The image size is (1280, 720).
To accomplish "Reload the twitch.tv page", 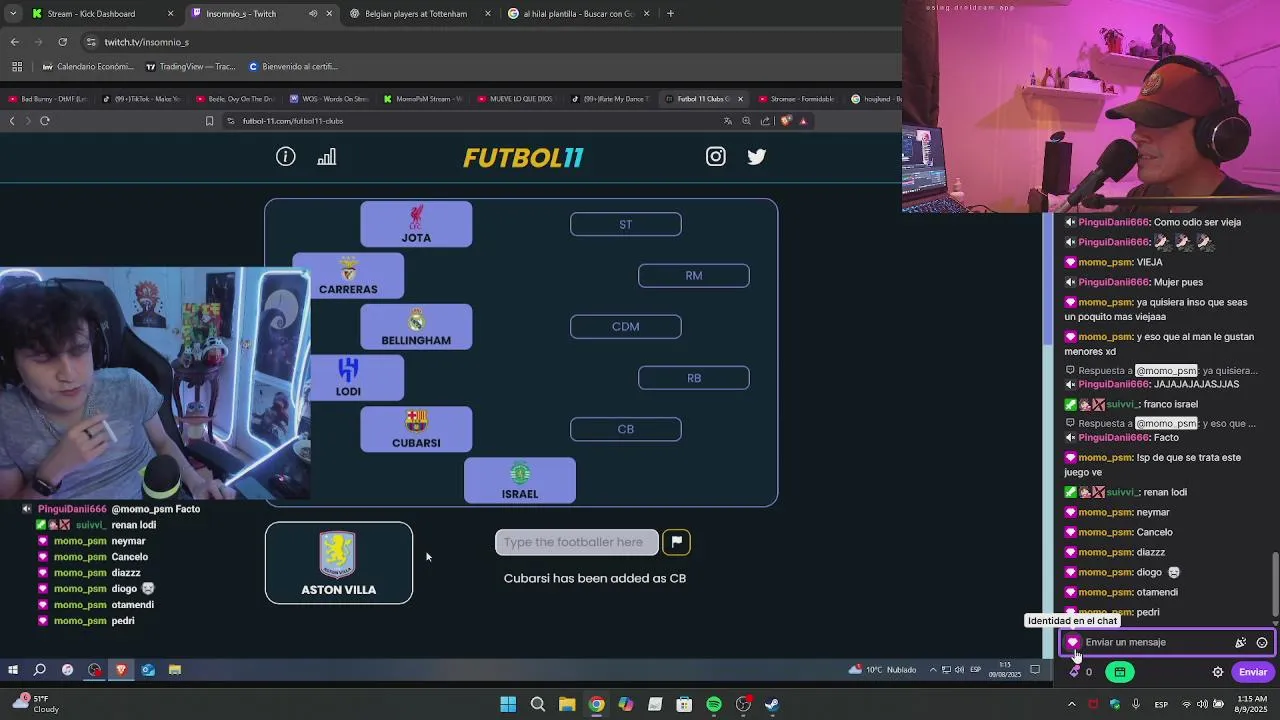I will click(62, 42).
